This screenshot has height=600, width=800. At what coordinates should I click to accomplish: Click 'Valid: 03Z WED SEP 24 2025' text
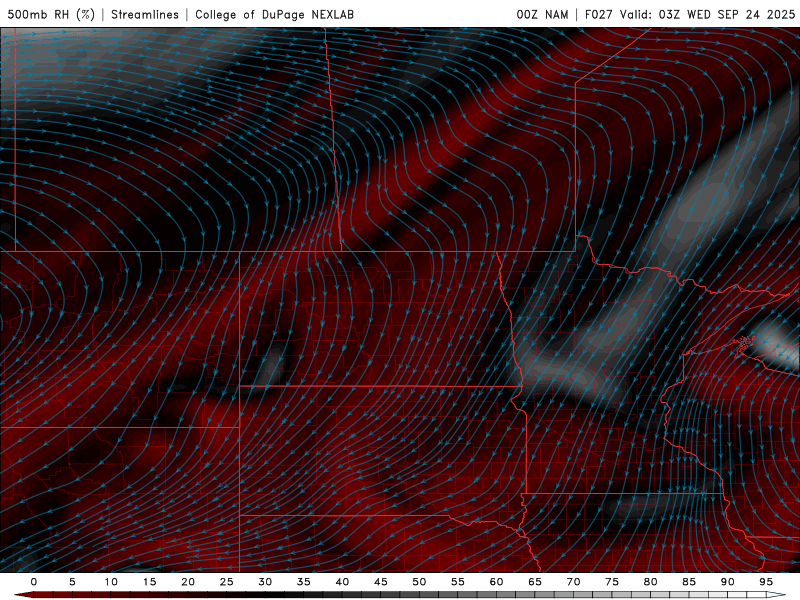[707, 14]
